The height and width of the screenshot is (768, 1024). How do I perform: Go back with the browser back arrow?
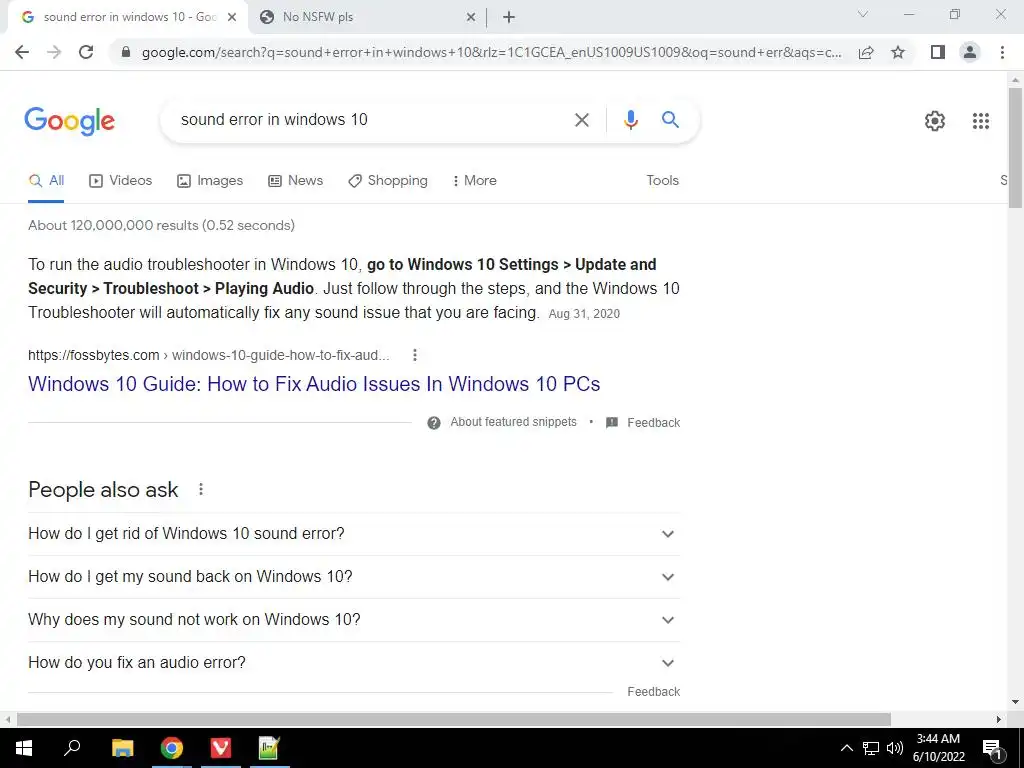(x=22, y=52)
